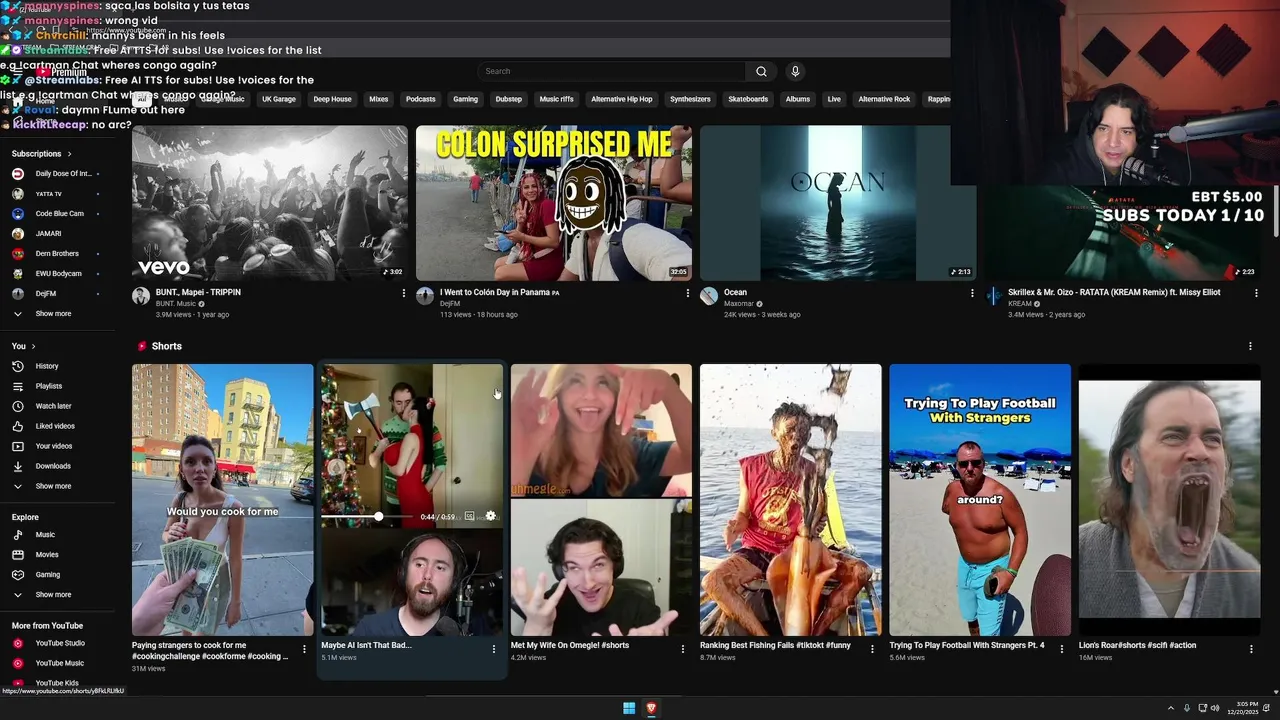Open the EWU Bodycam subscription

coord(58,274)
